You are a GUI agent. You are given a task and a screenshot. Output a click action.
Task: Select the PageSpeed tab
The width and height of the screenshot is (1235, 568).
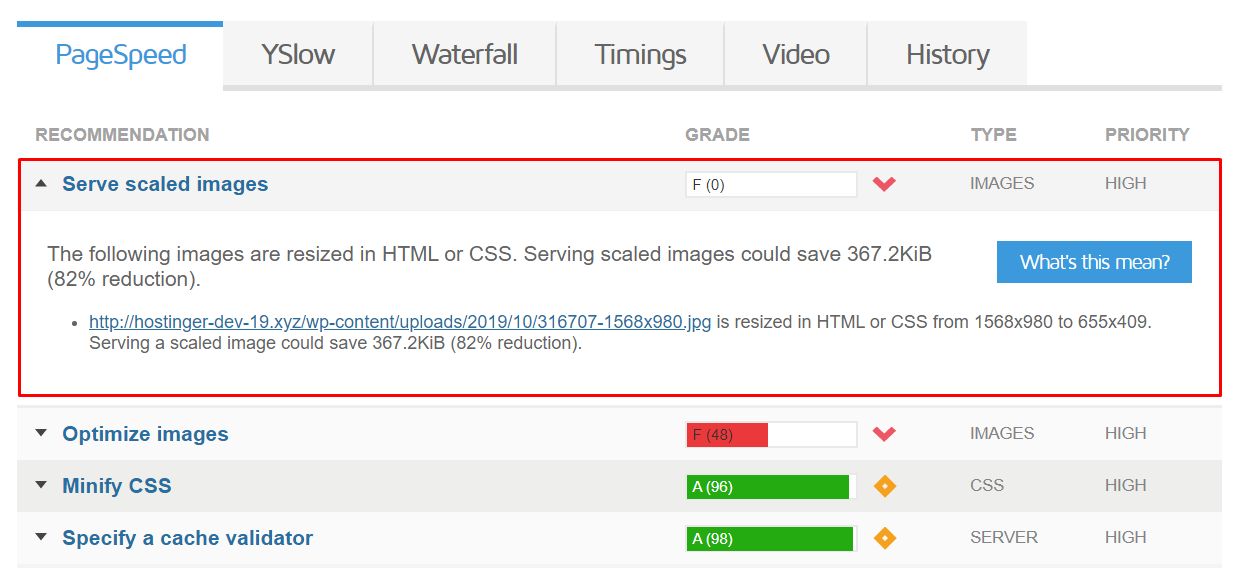click(121, 54)
